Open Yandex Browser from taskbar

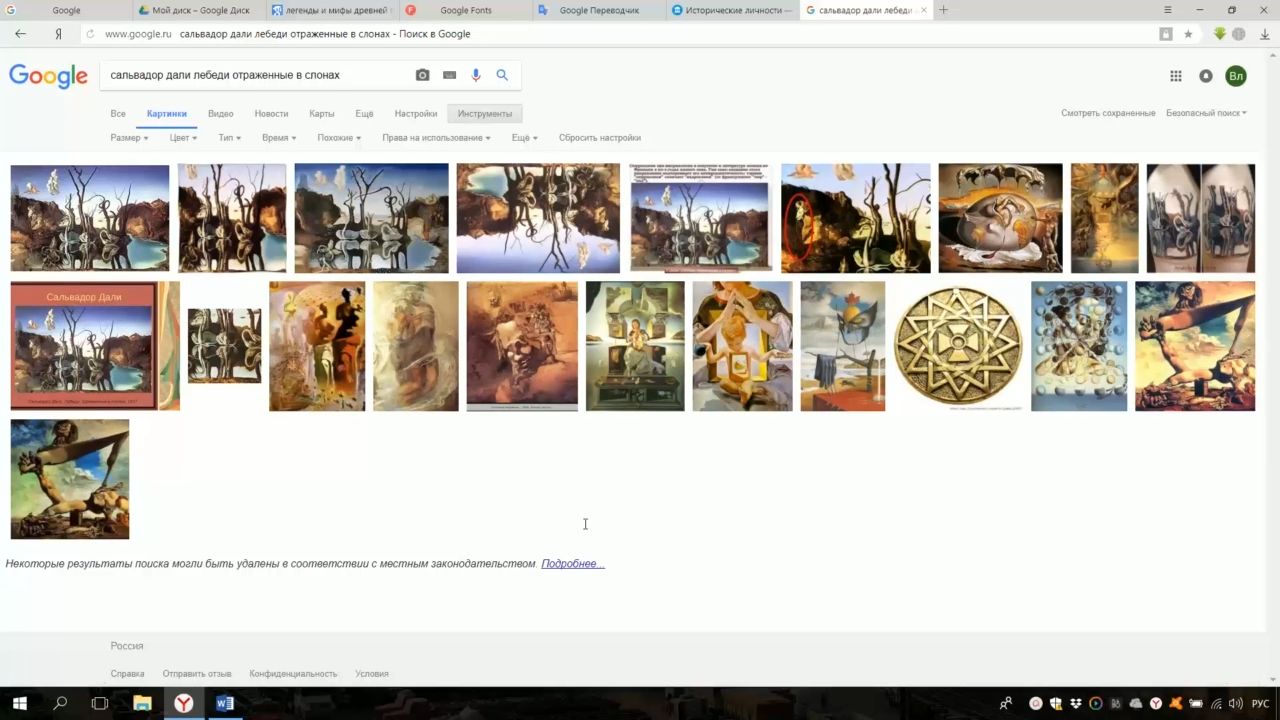pos(184,703)
